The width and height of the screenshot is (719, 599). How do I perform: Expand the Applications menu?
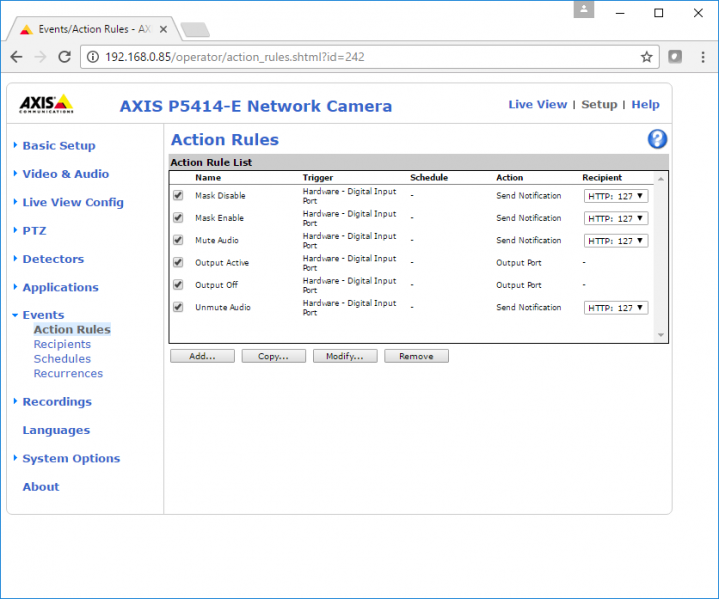[61, 288]
